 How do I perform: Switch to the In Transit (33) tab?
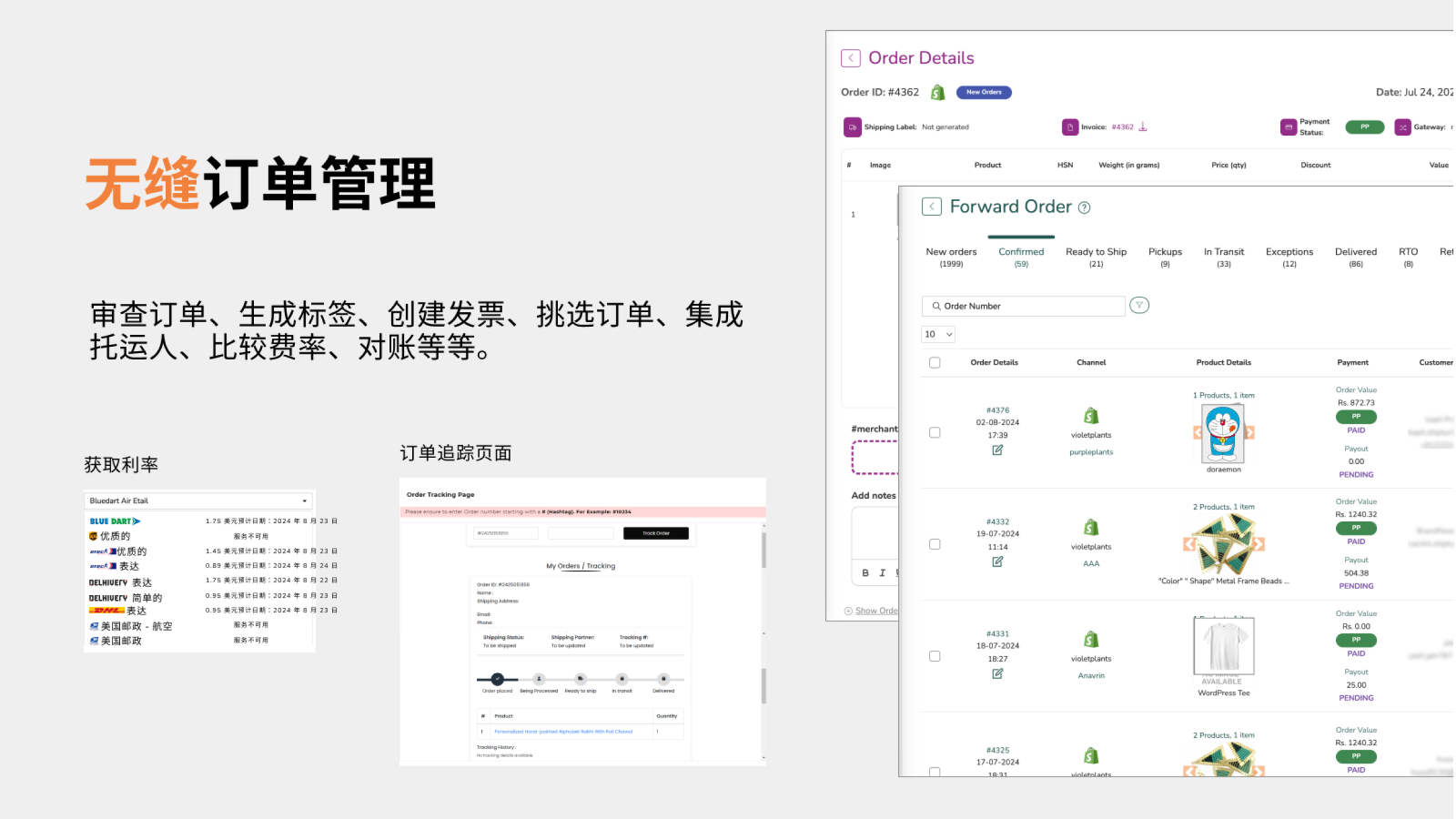(1224, 258)
